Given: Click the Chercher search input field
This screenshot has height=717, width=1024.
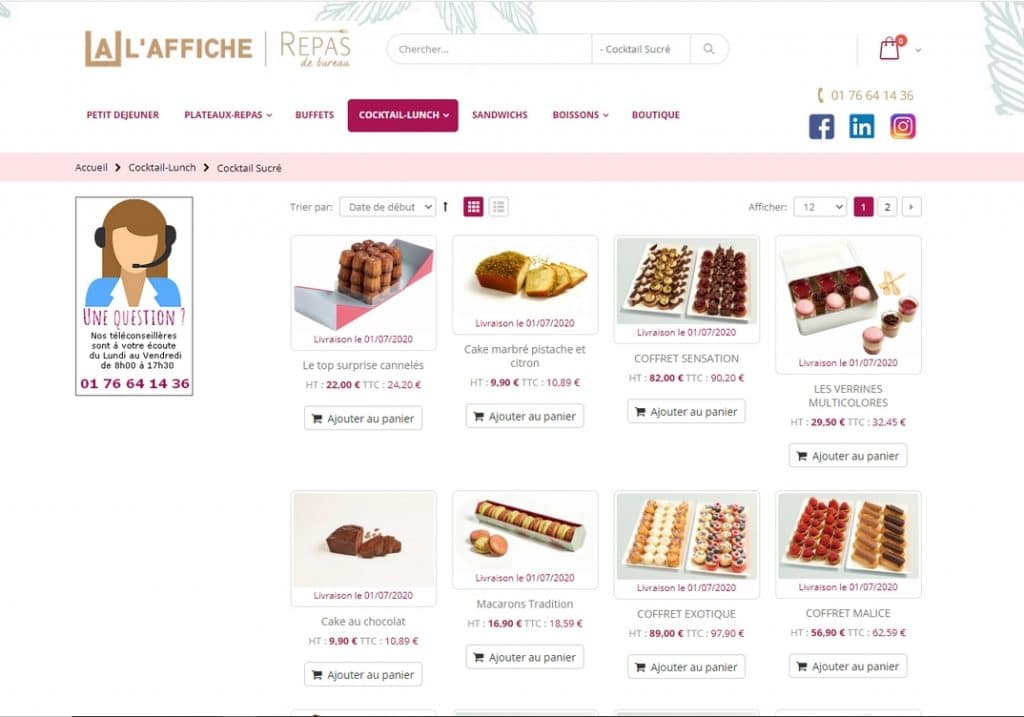Looking at the screenshot, I should coord(489,49).
